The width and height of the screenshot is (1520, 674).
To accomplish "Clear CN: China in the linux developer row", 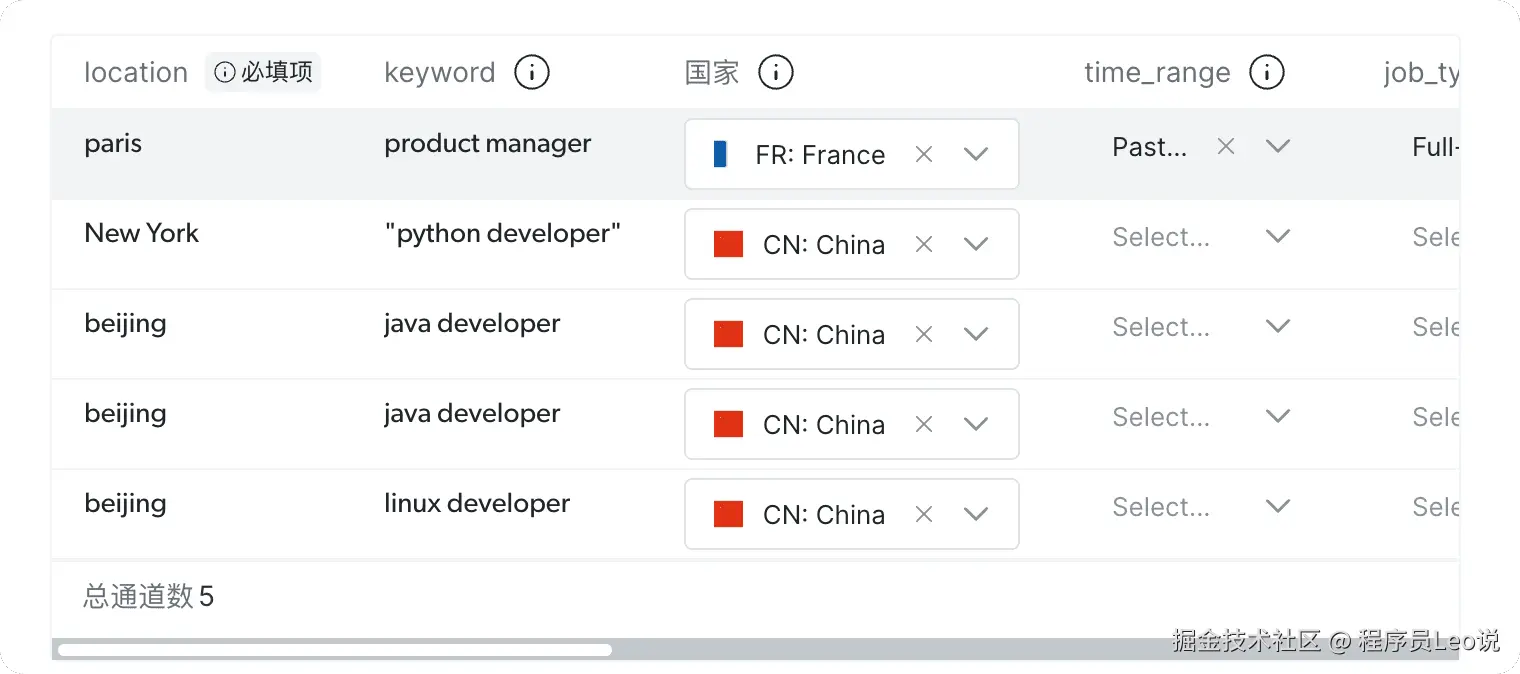I will click(924, 514).
